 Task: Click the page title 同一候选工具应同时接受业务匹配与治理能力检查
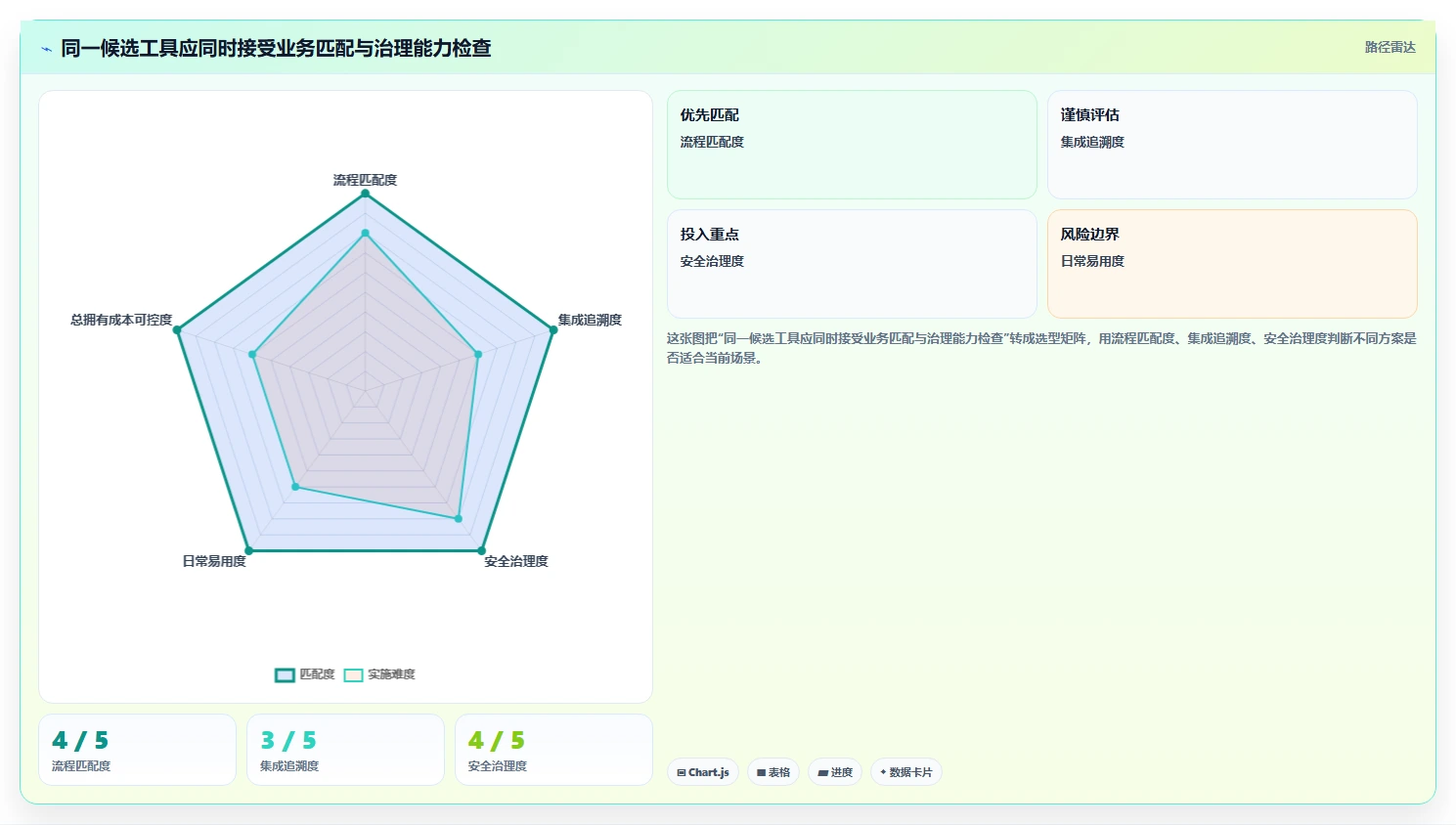click(276, 48)
